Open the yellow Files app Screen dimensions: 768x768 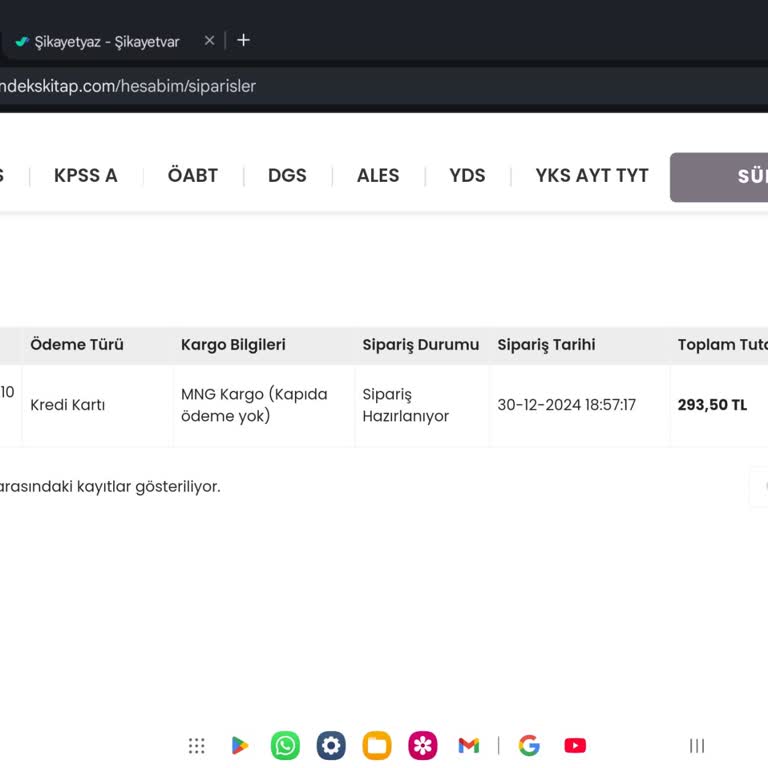377,745
